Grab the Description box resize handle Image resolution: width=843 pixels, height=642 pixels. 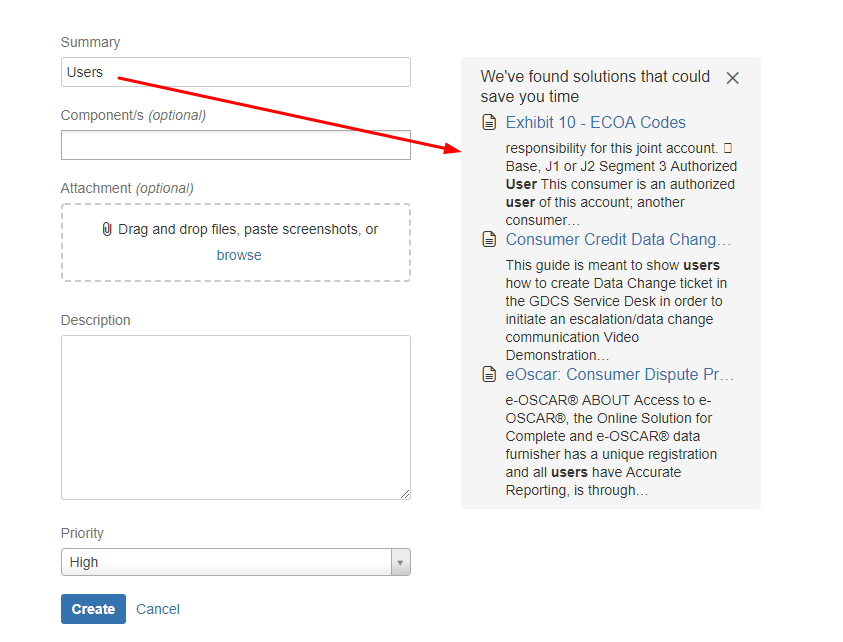[x=405, y=494]
